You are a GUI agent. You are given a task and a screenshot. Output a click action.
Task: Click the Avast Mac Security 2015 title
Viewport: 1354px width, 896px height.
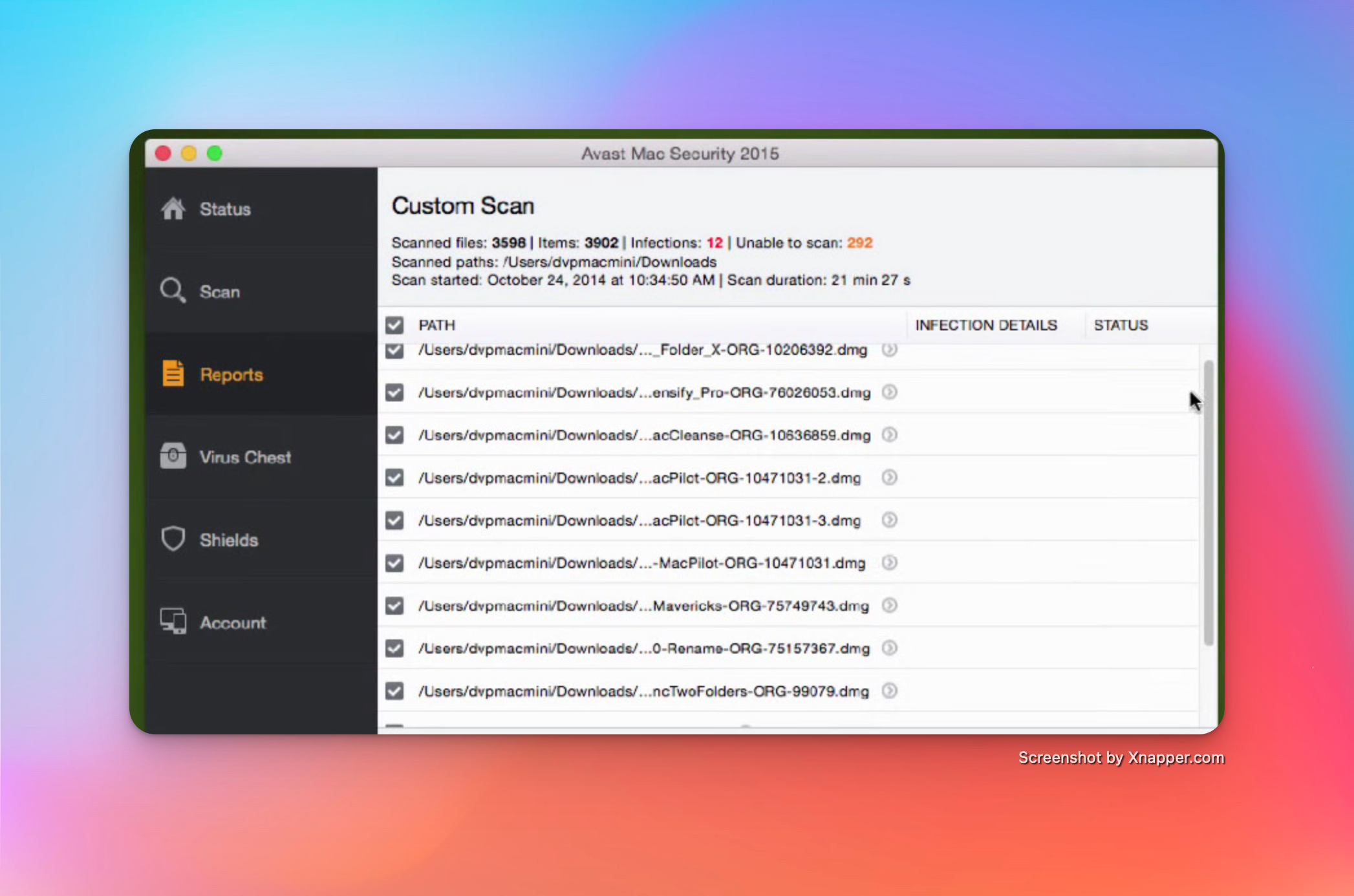click(x=680, y=154)
